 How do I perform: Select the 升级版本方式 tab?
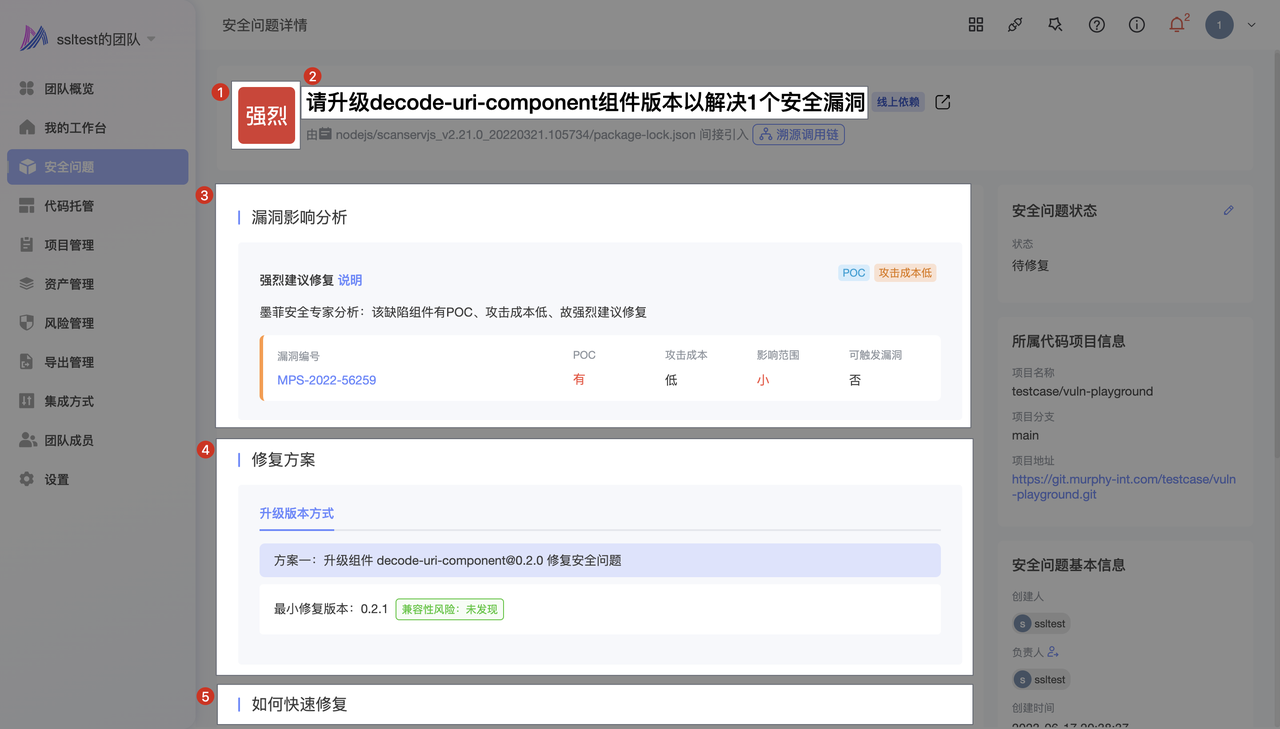point(297,513)
